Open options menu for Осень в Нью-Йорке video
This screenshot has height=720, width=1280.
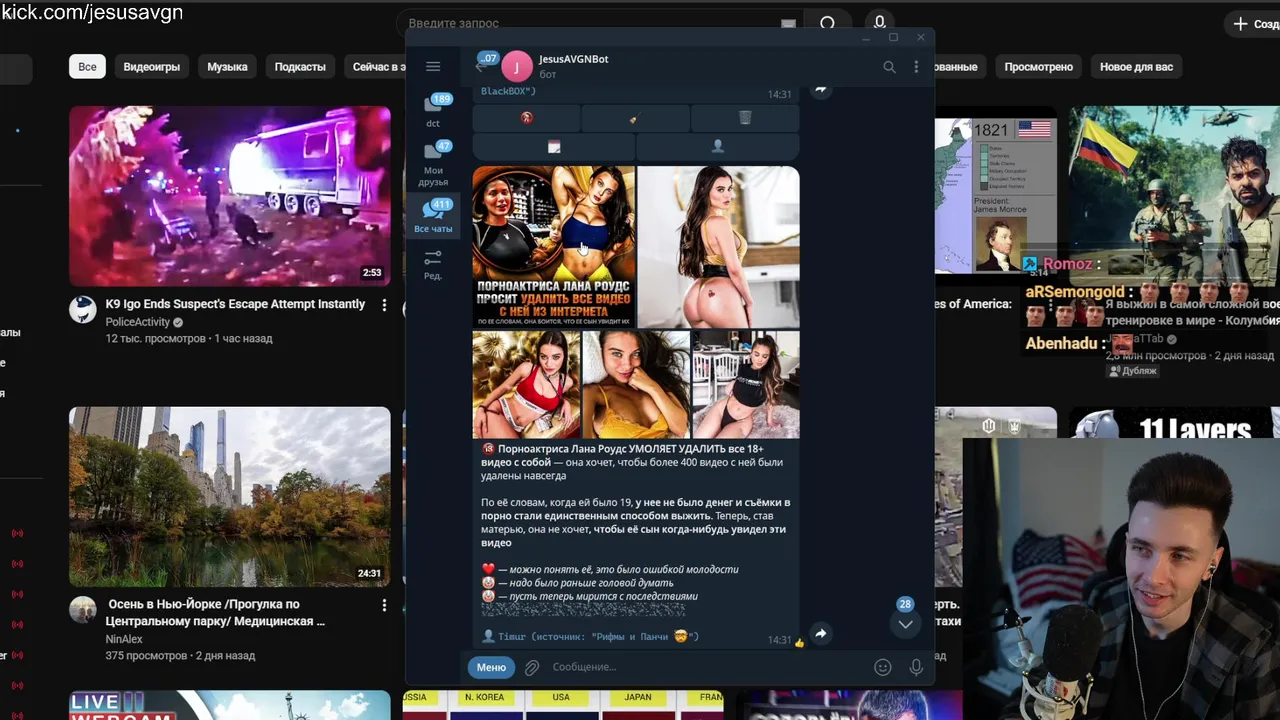(x=384, y=605)
